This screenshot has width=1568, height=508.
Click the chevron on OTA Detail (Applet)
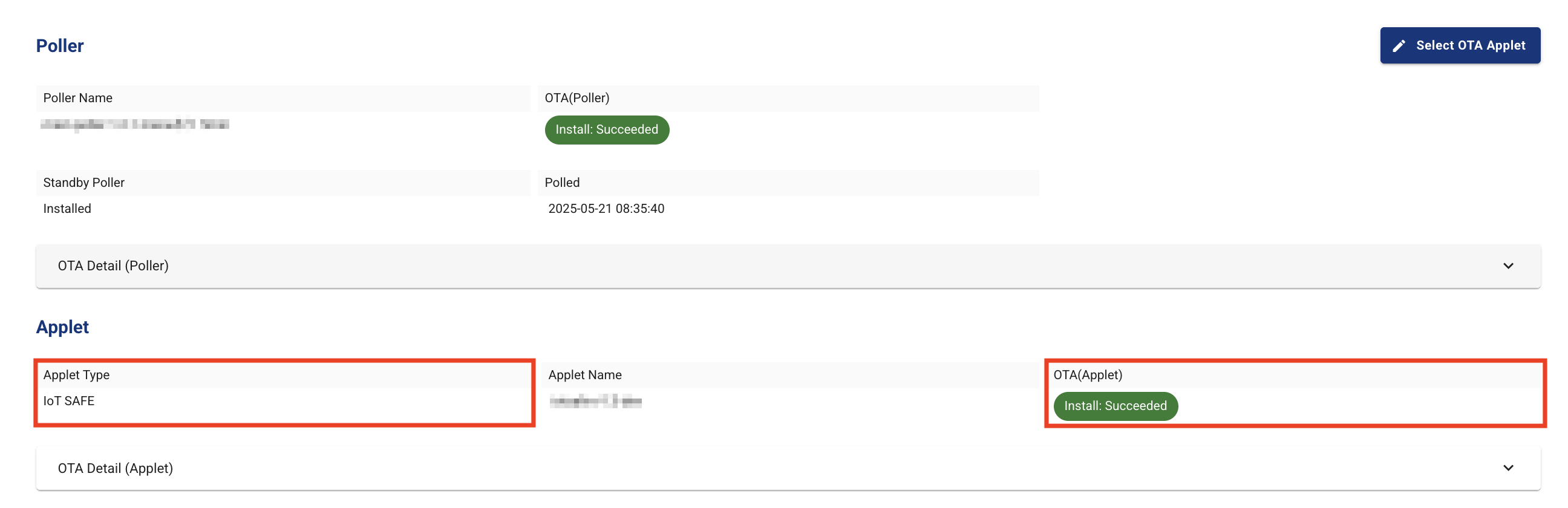(1508, 468)
